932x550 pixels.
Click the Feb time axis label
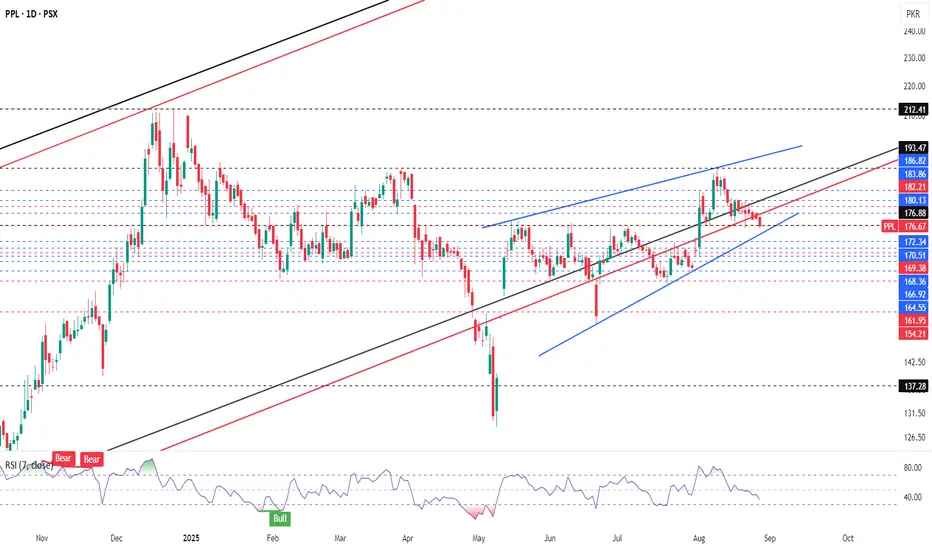[x=272, y=538]
